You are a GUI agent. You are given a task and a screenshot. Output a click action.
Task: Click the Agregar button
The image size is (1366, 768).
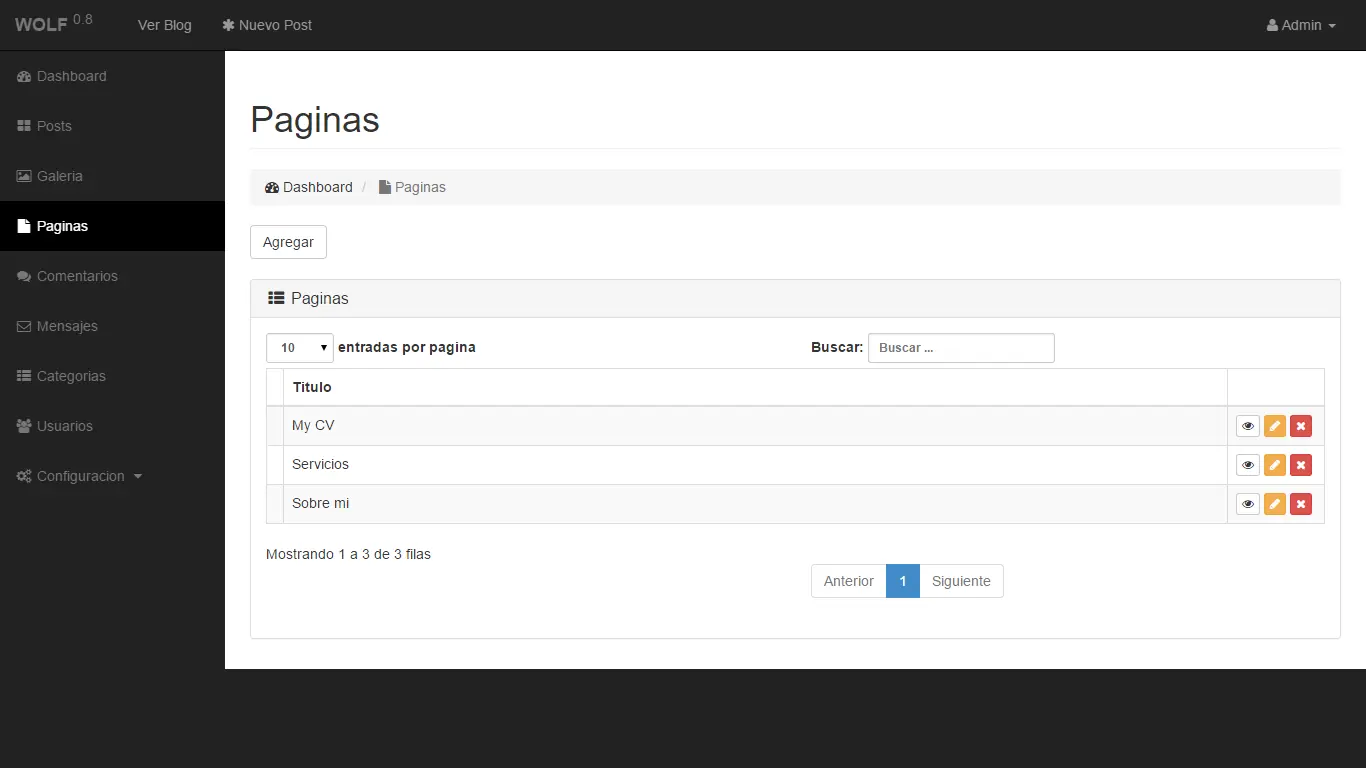point(288,242)
